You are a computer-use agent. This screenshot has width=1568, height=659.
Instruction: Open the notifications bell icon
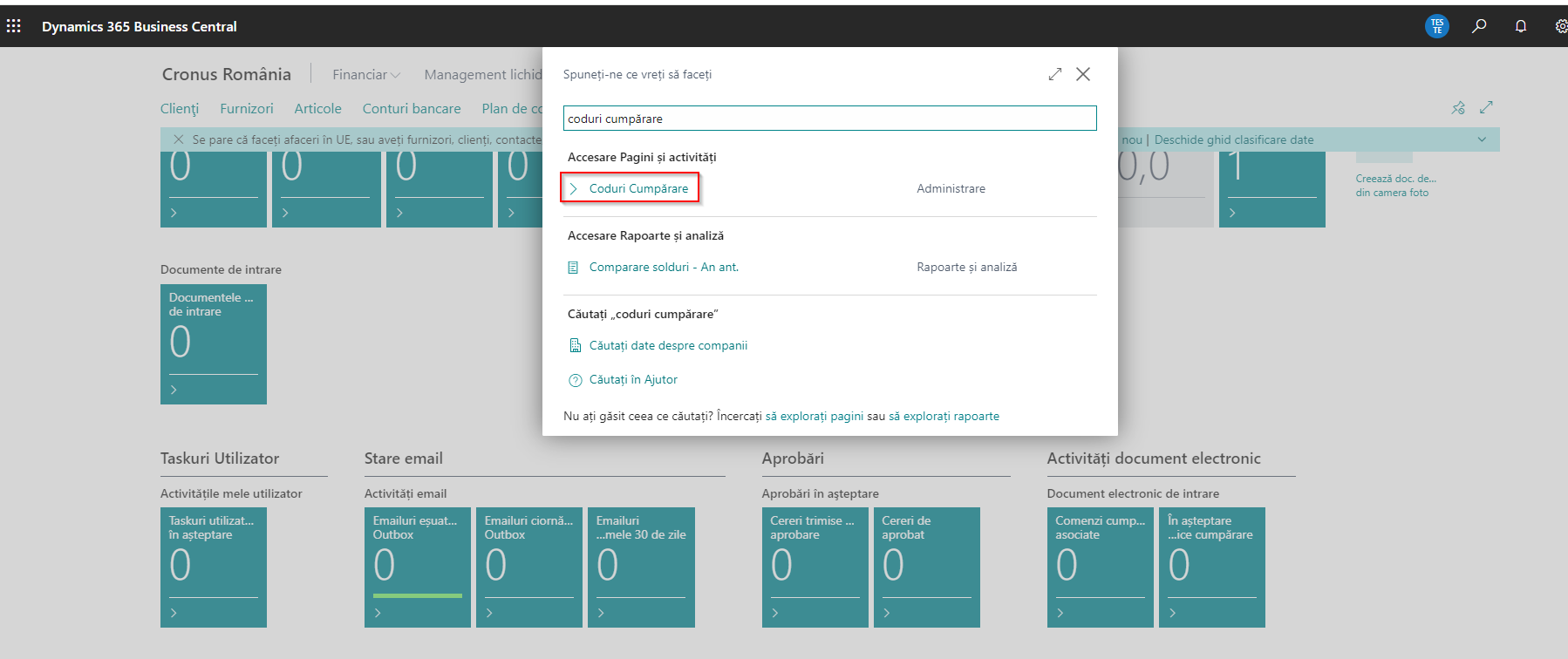(x=1521, y=26)
